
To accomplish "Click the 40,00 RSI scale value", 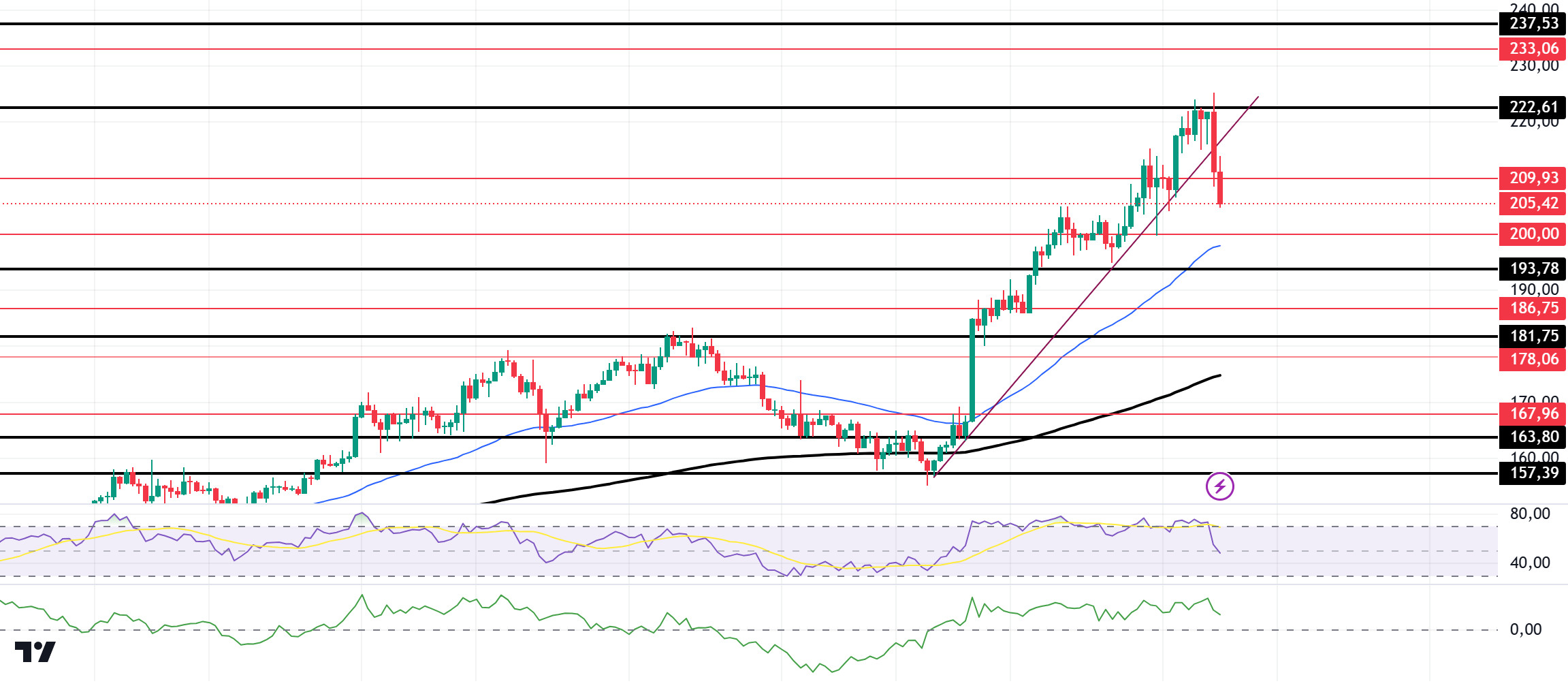I will (1530, 563).
